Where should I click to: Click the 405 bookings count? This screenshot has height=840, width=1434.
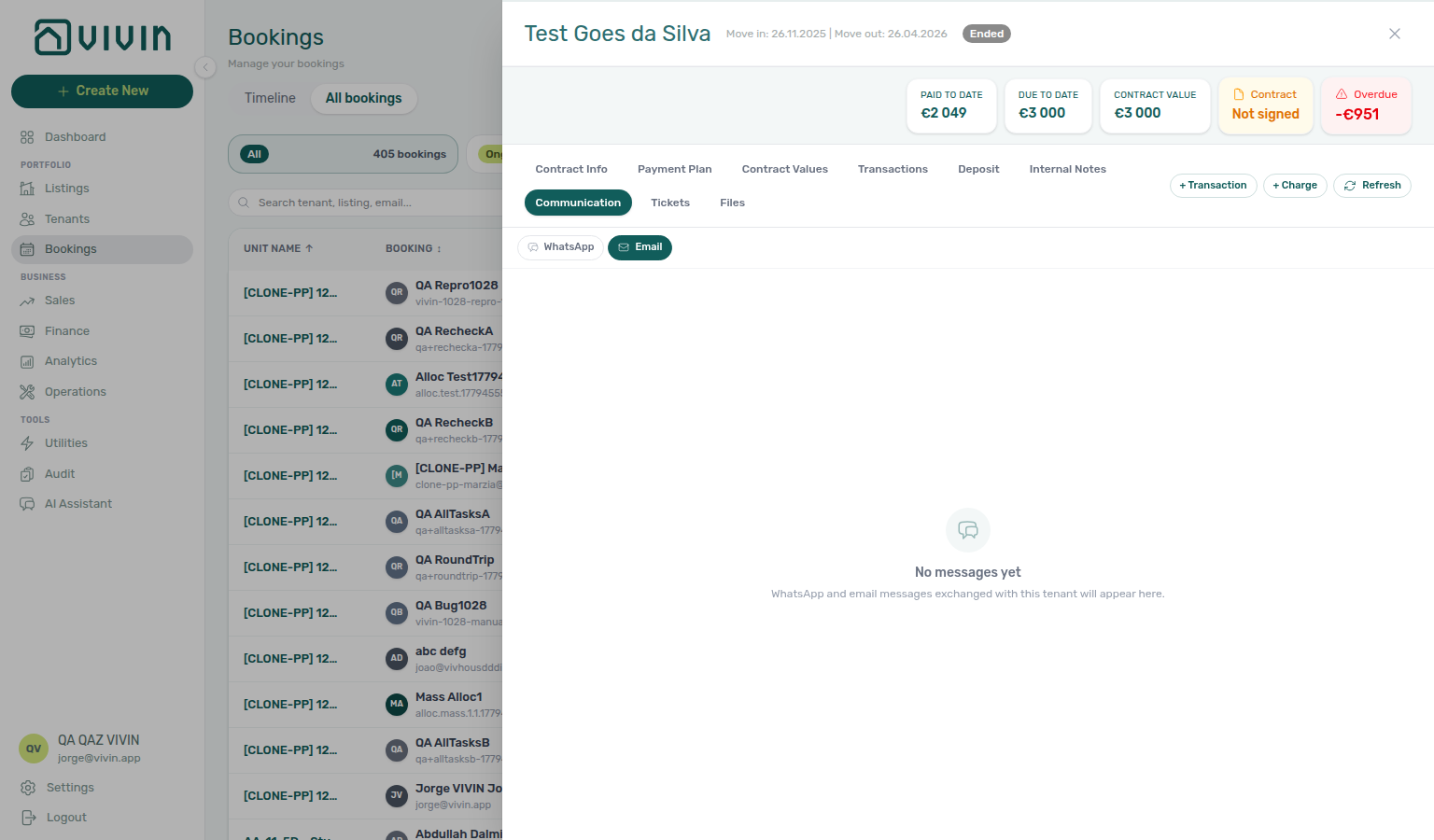pyautogui.click(x=410, y=154)
